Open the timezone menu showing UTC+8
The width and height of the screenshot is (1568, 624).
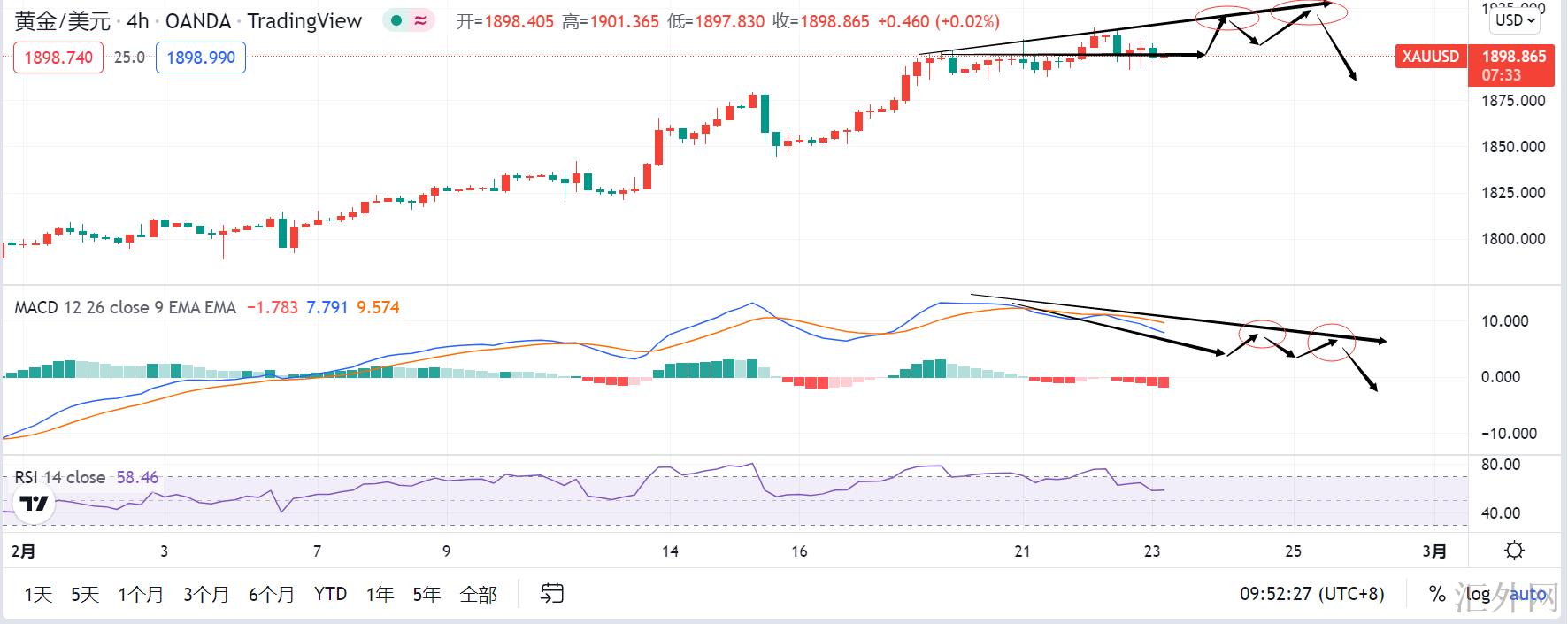(1311, 594)
